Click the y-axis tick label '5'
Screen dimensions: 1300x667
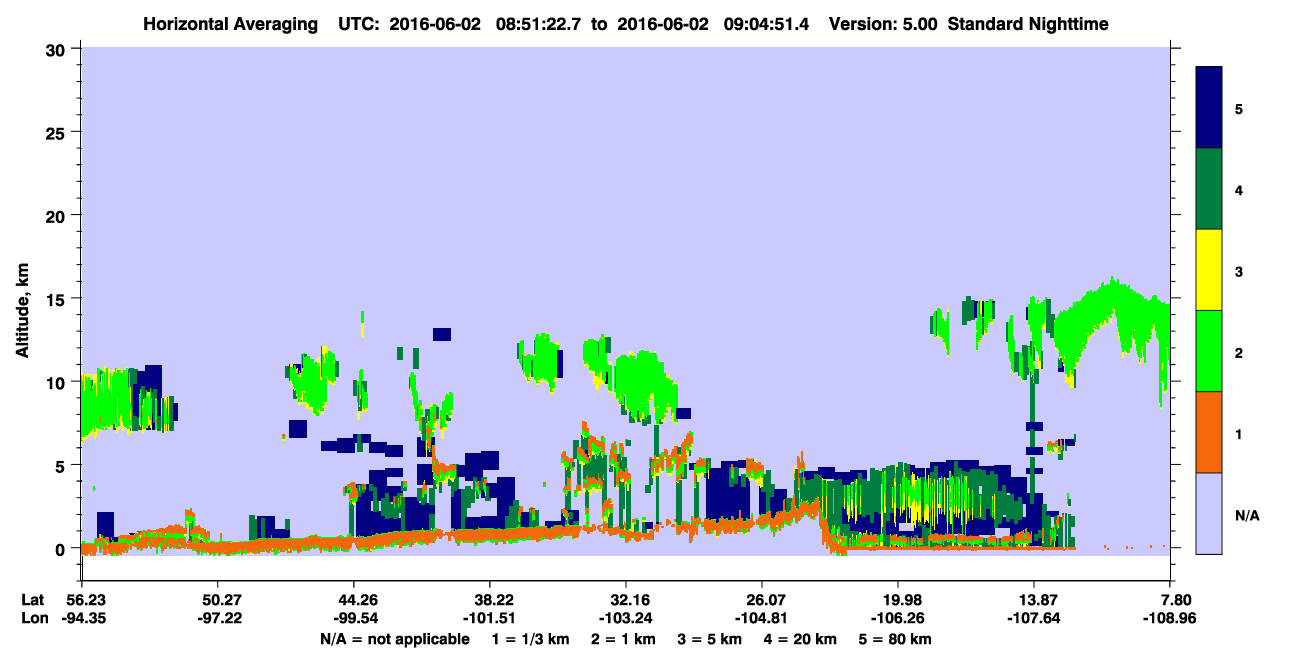coord(63,465)
